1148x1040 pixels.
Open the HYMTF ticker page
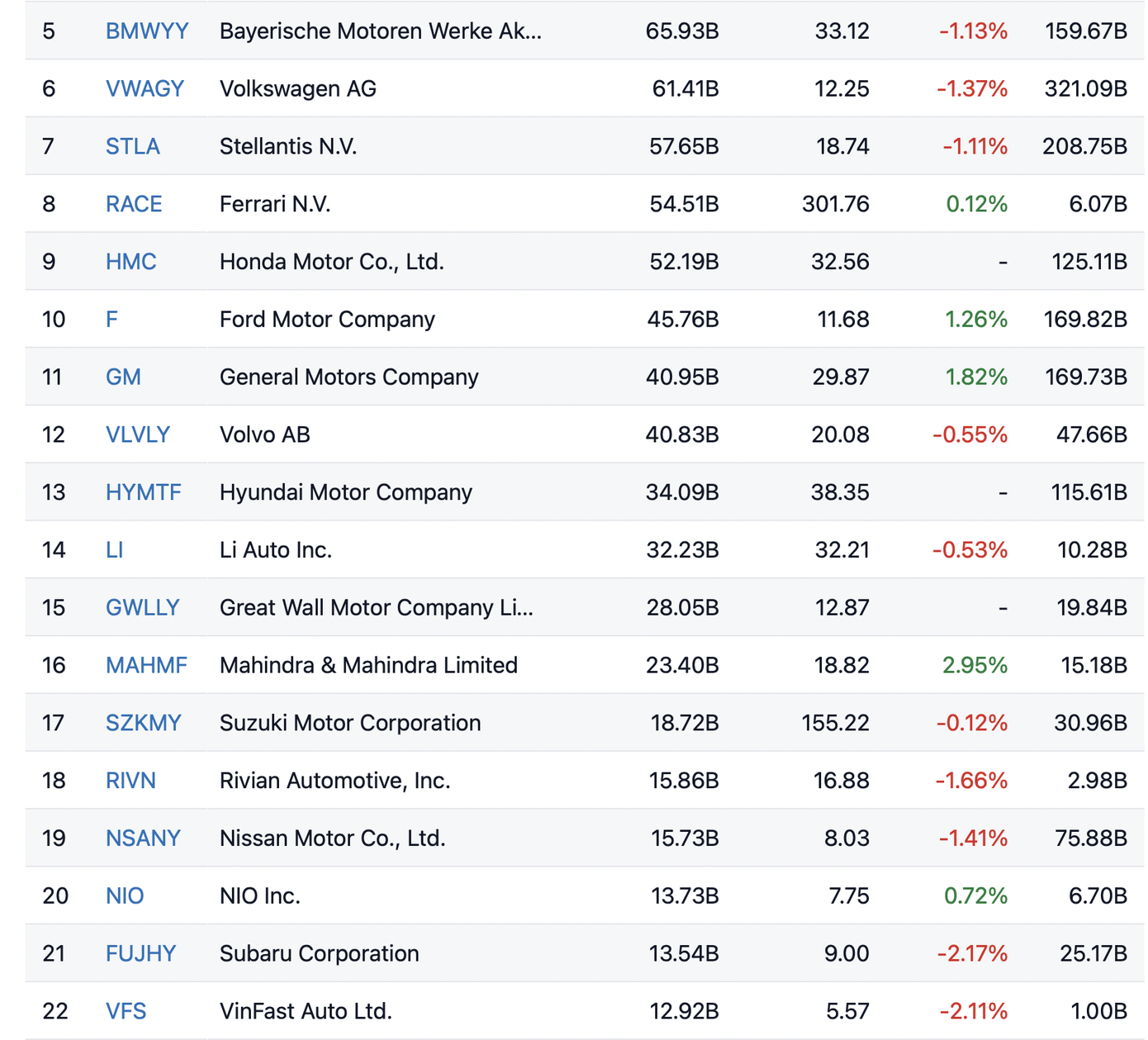point(143,492)
